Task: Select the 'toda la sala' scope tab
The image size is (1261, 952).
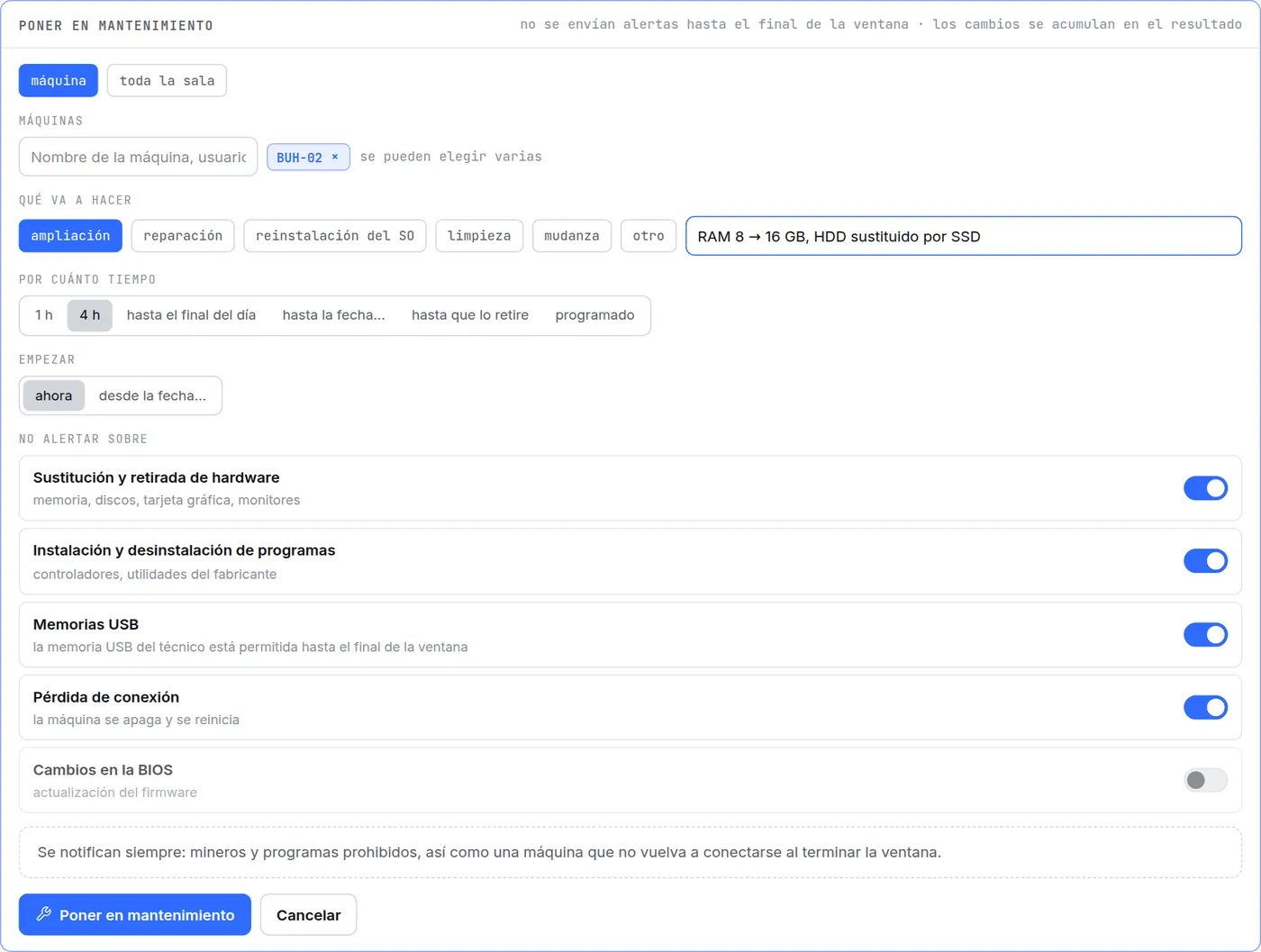Action: tap(167, 80)
